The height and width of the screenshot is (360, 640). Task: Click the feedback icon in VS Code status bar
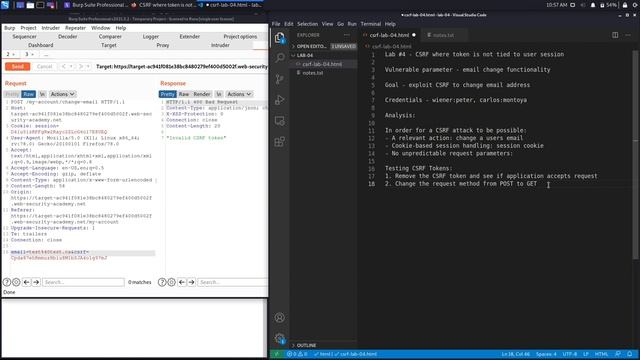click(618, 354)
